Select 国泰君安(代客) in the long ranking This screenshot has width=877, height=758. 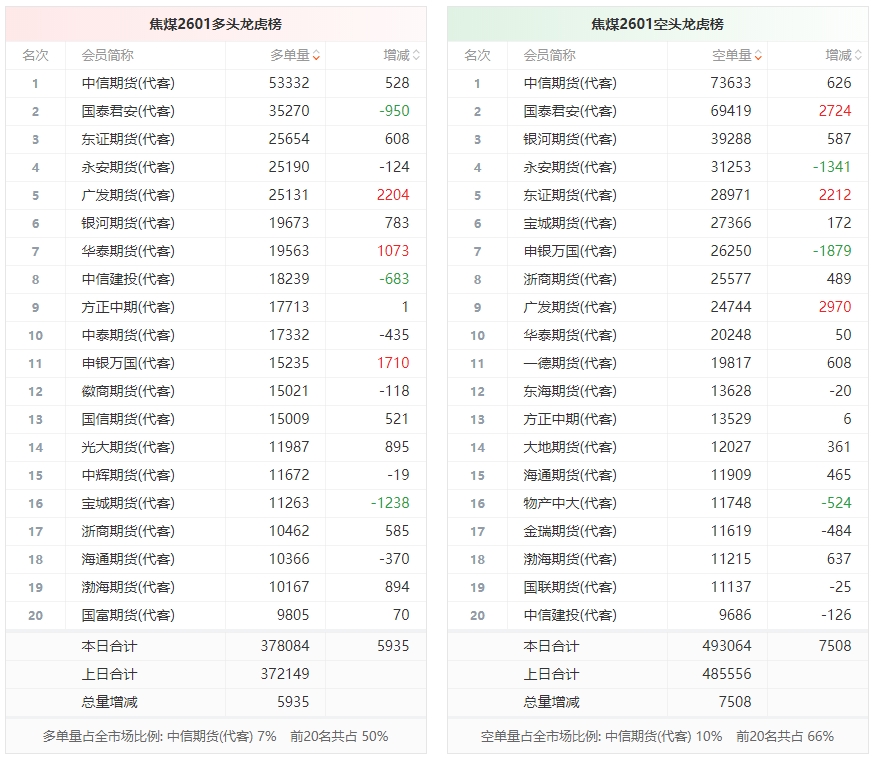coord(128,111)
